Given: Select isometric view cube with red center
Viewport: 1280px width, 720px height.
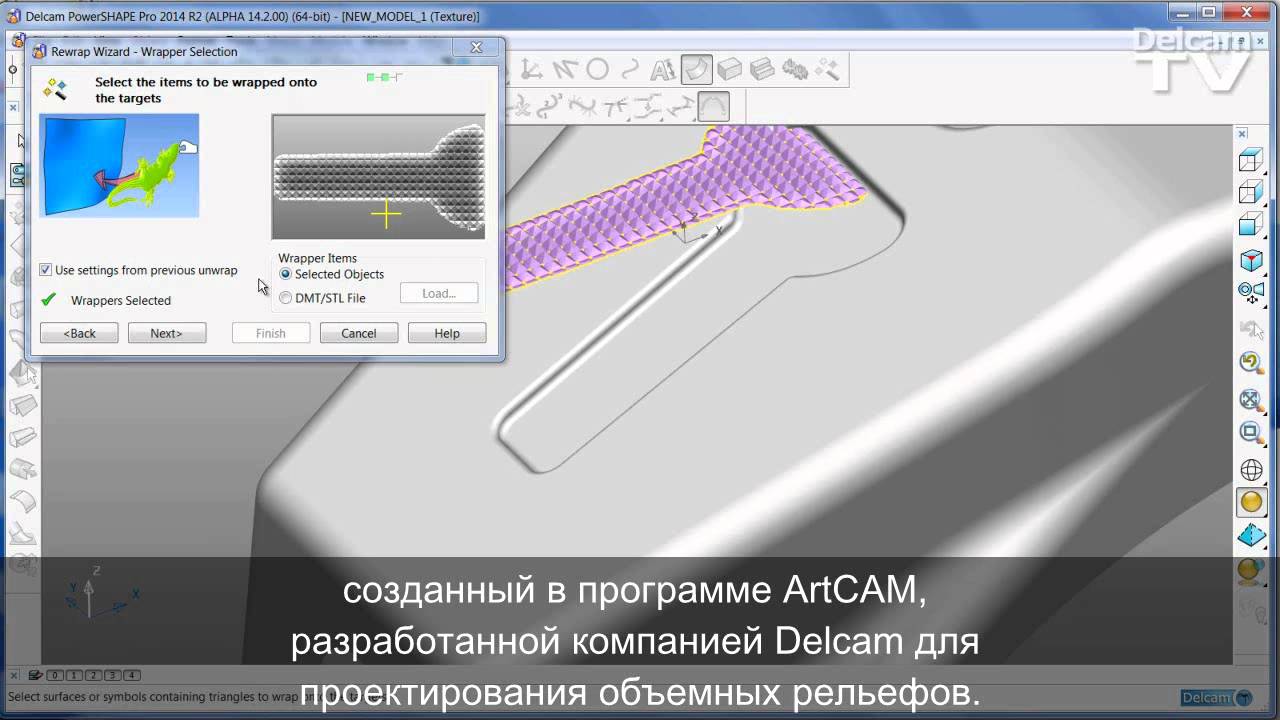Looking at the screenshot, I should point(1251,261).
